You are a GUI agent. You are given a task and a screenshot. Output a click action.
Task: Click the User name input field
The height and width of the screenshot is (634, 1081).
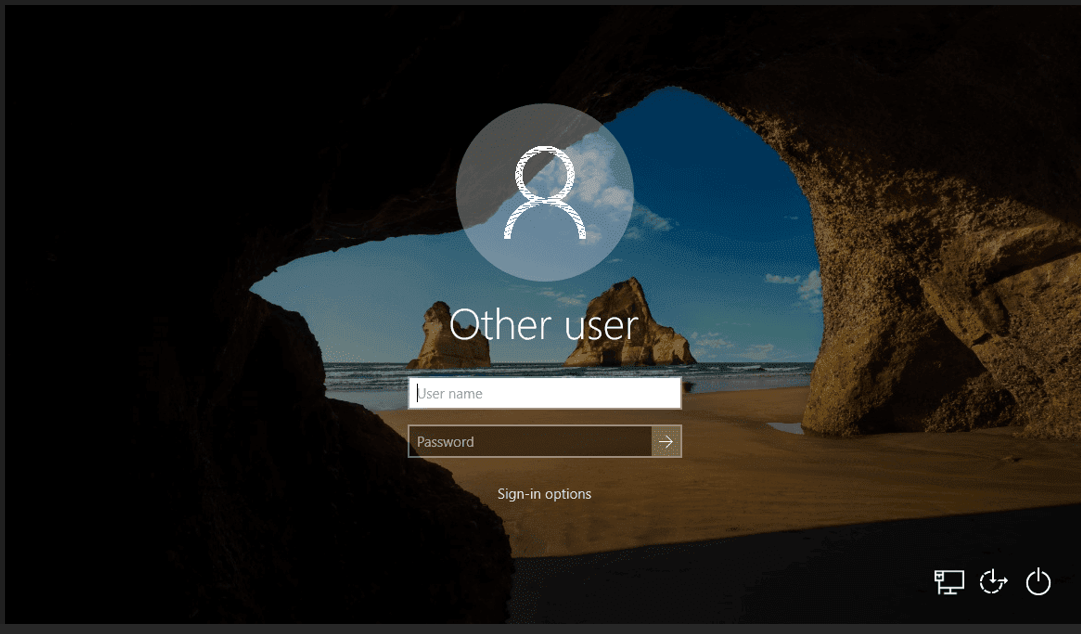[545, 393]
